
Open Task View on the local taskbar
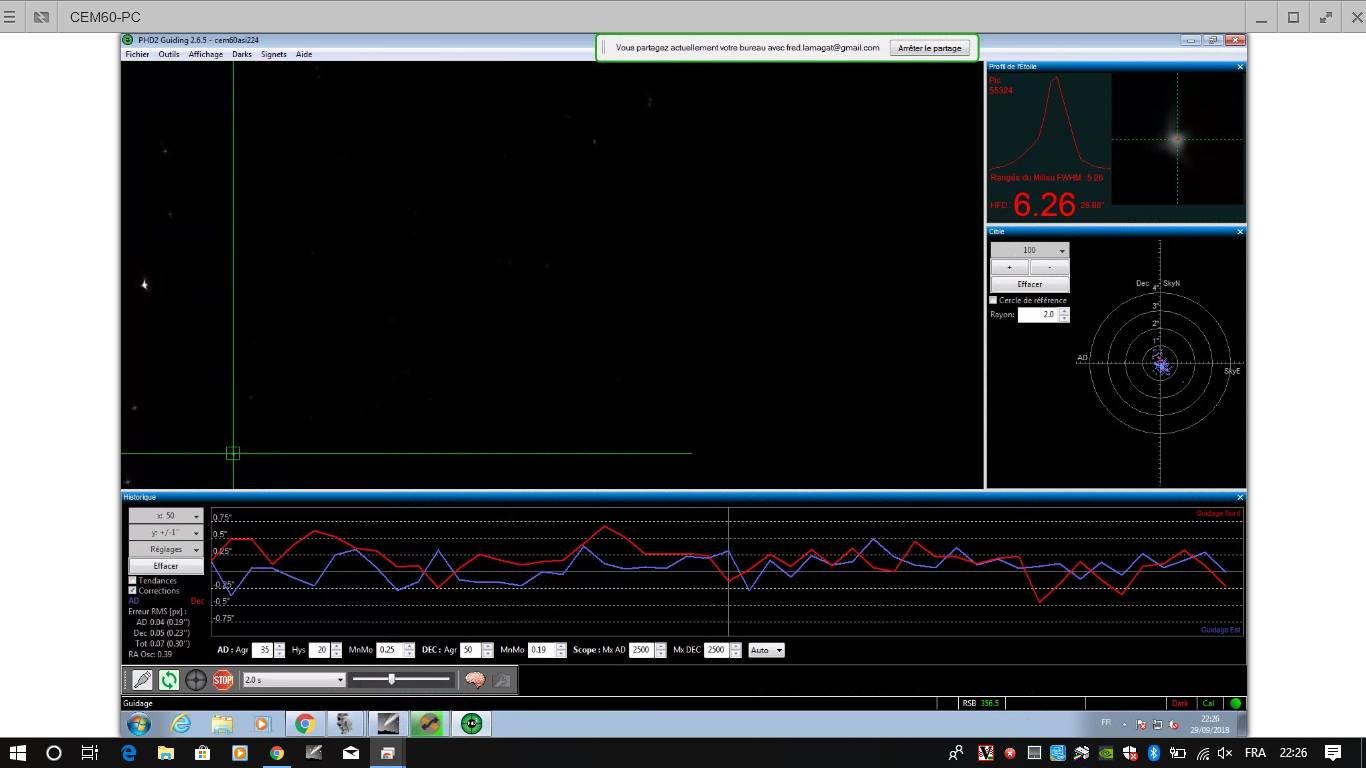90,753
